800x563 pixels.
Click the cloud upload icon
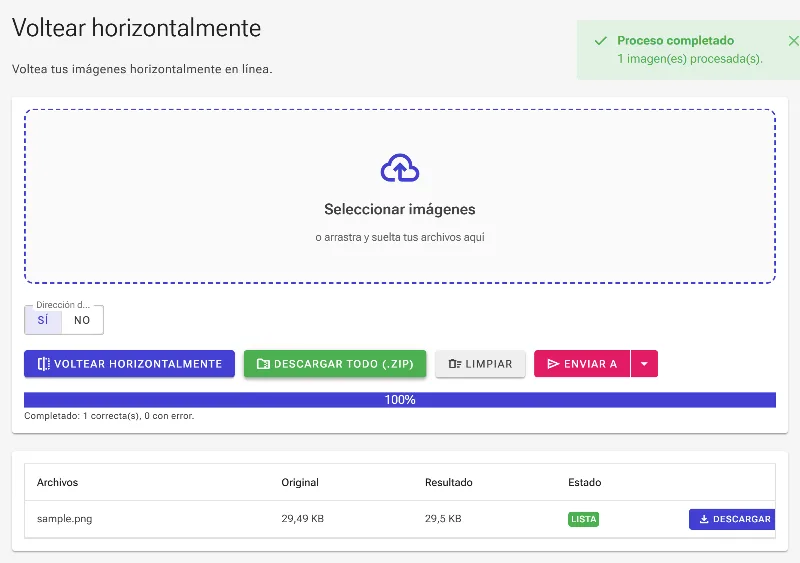[x=400, y=167]
